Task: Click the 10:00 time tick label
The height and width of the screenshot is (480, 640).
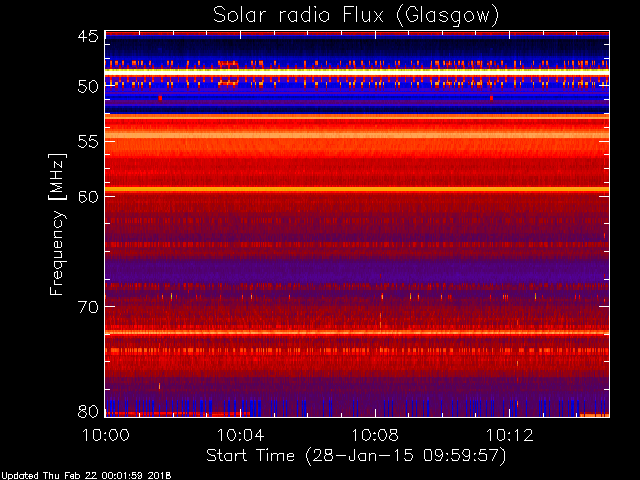Action: click(x=106, y=435)
